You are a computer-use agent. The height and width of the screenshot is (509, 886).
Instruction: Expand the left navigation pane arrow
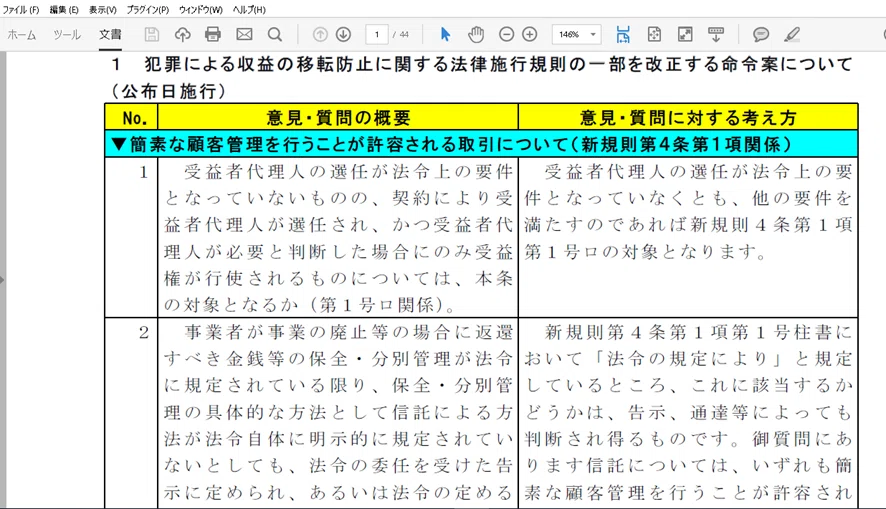(2, 279)
